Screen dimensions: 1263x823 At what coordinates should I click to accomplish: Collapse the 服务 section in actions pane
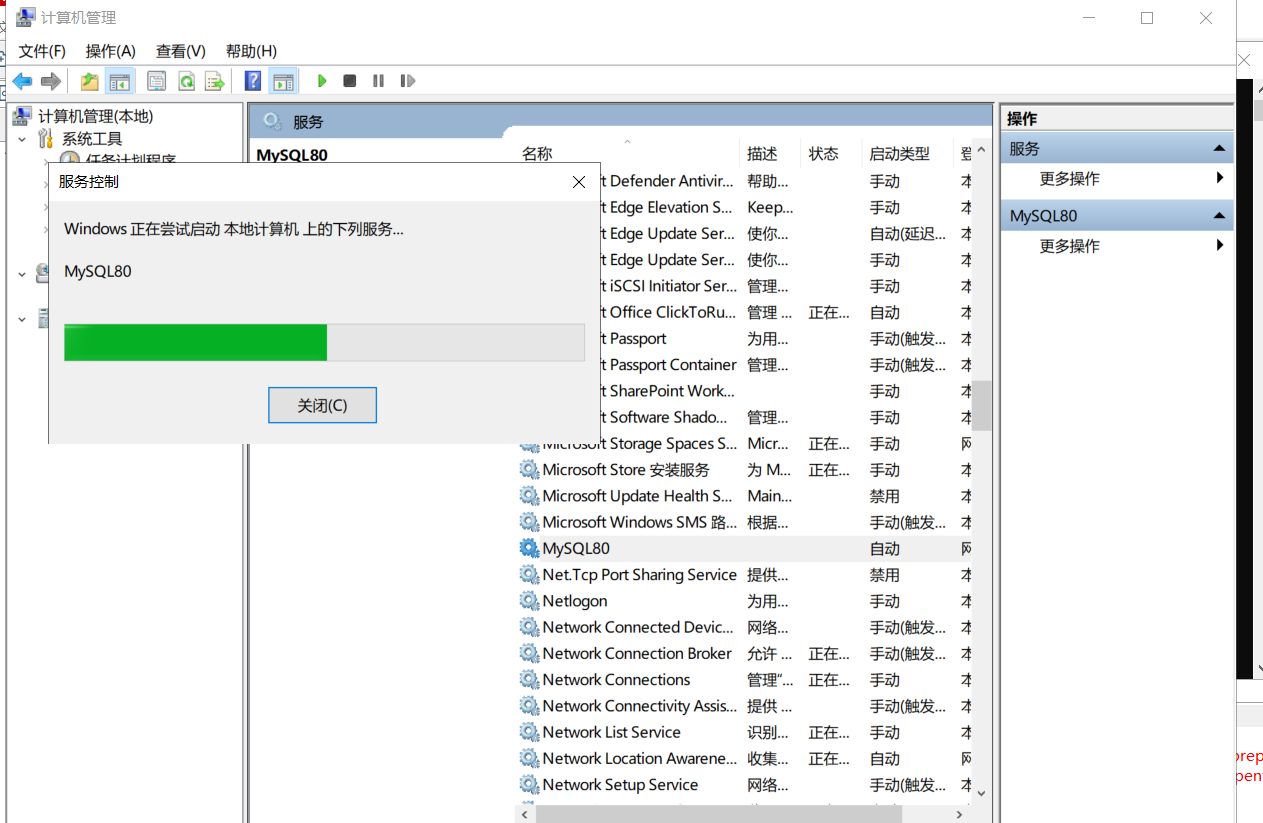(x=1219, y=149)
